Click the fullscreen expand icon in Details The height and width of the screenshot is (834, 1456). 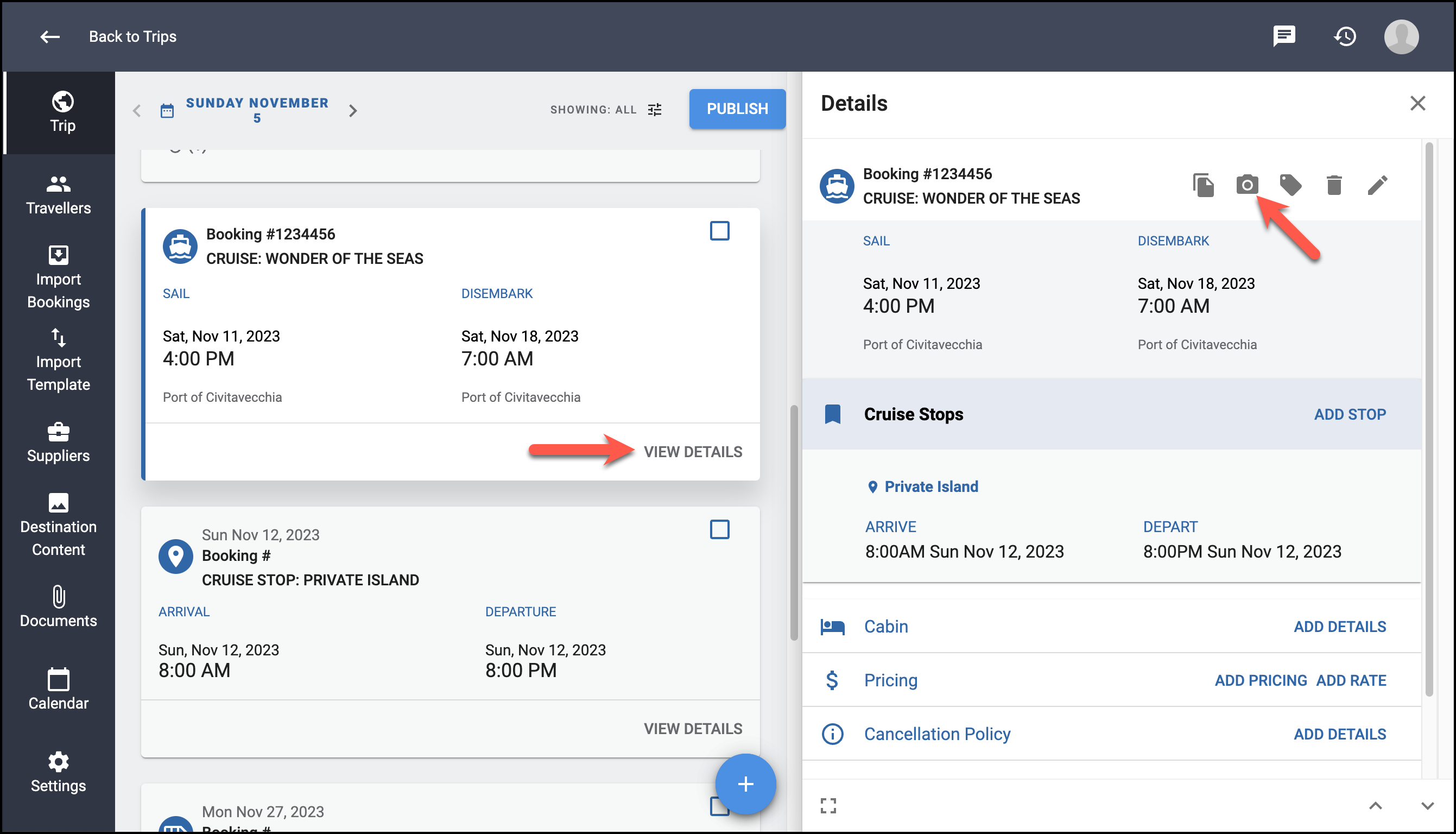click(828, 806)
